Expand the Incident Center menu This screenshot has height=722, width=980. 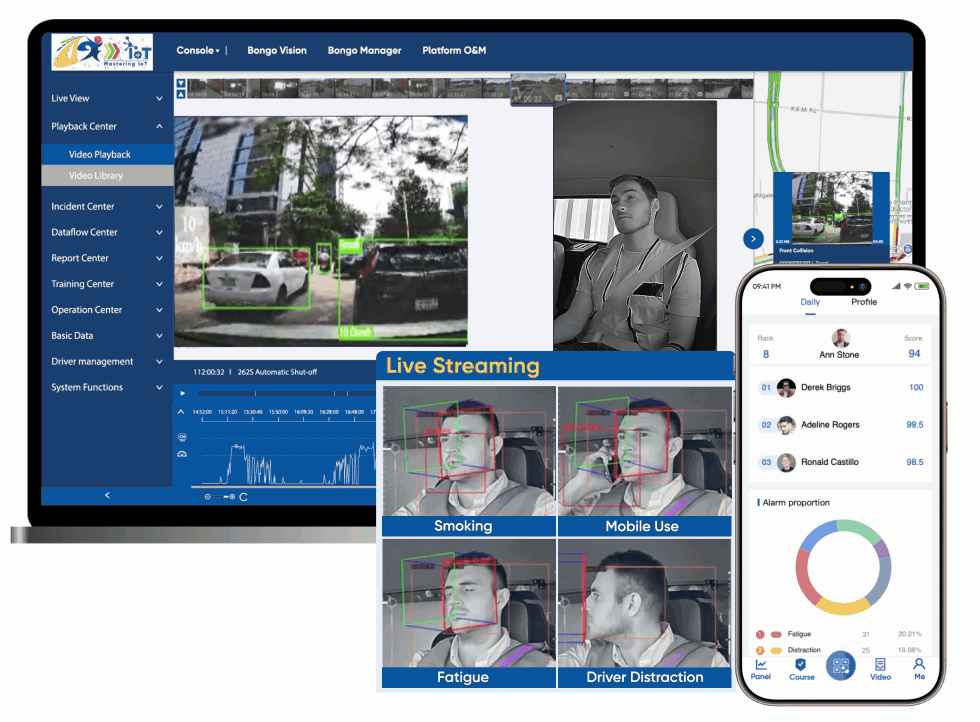pos(106,207)
